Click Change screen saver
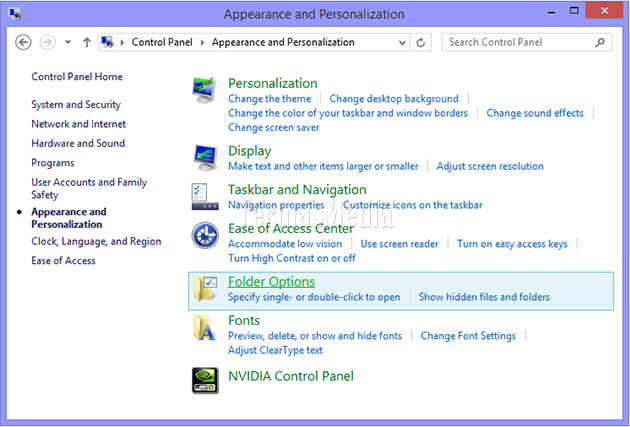The width and height of the screenshot is (630, 427). 274,127
